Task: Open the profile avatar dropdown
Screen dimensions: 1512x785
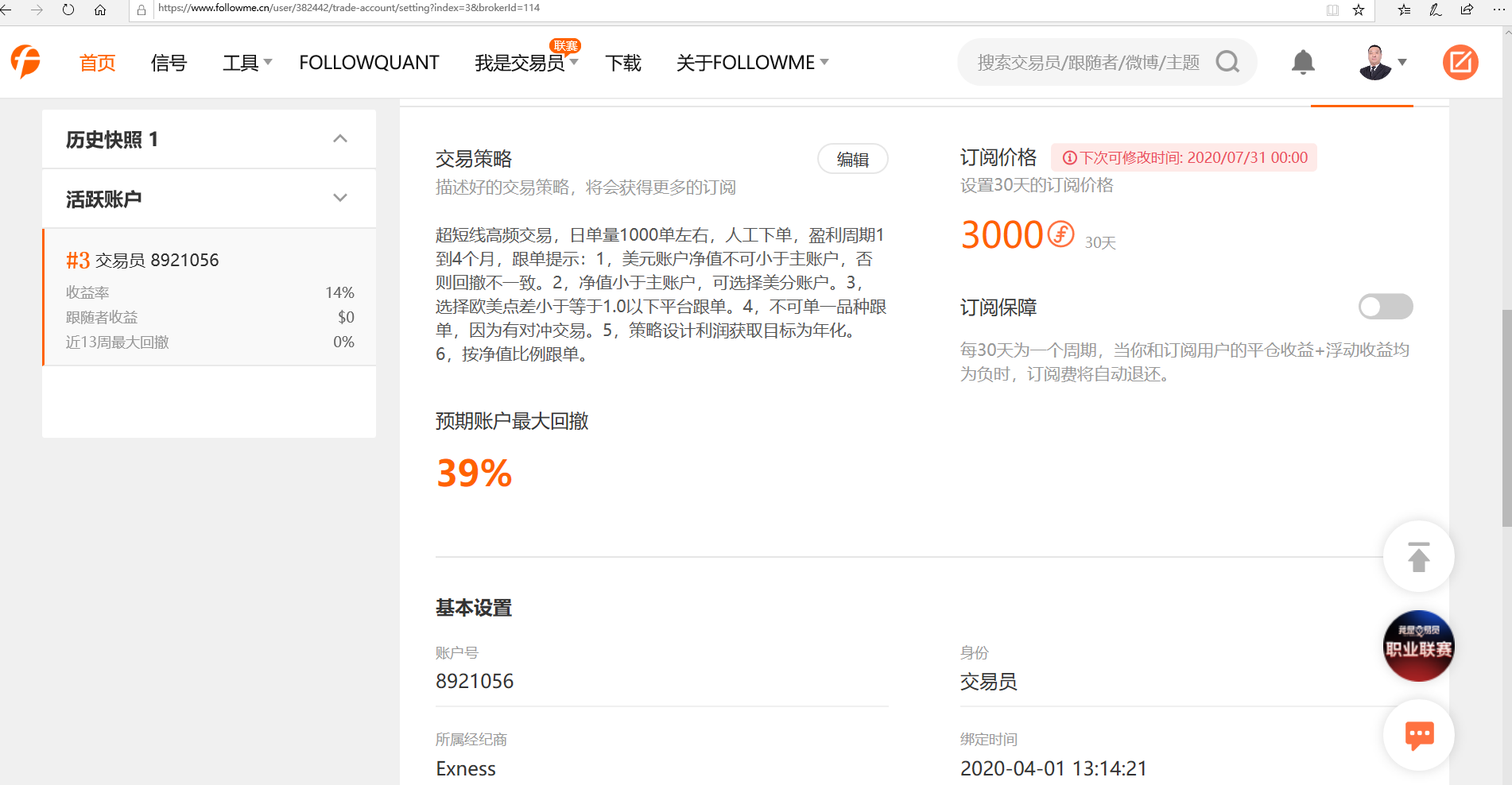Action: [1382, 62]
